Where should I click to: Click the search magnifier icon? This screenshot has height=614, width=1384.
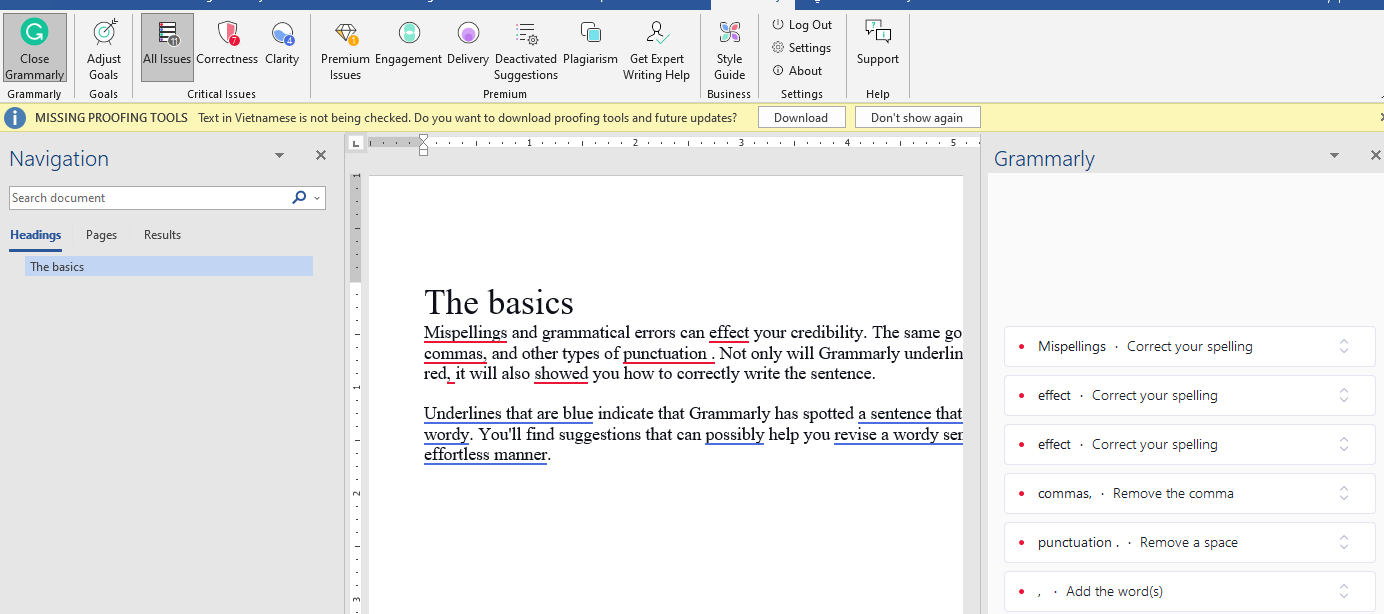coord(299,198)
